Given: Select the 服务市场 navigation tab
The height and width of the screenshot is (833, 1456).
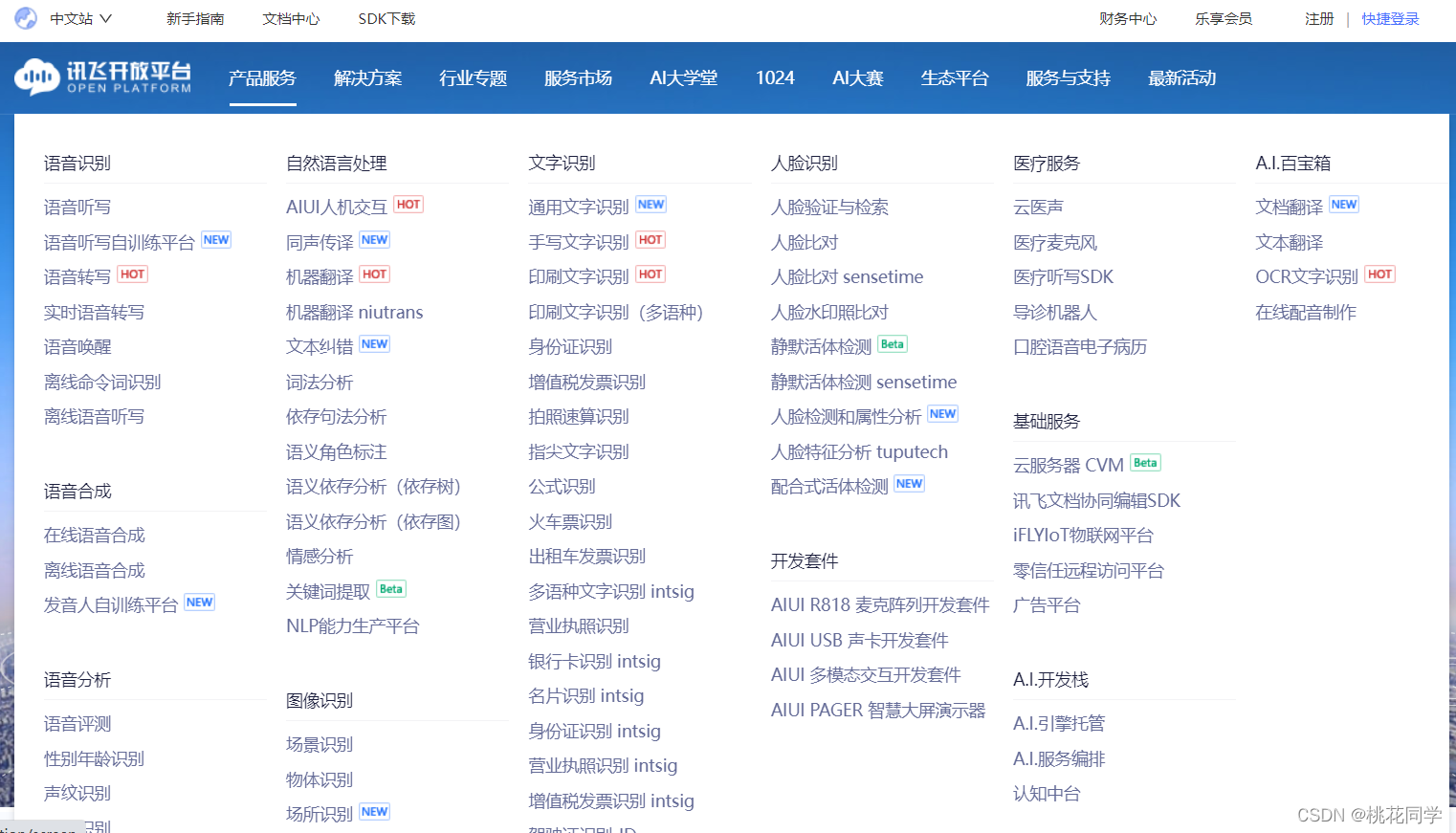Looking at the screenshot, I should tap(578, 78).
